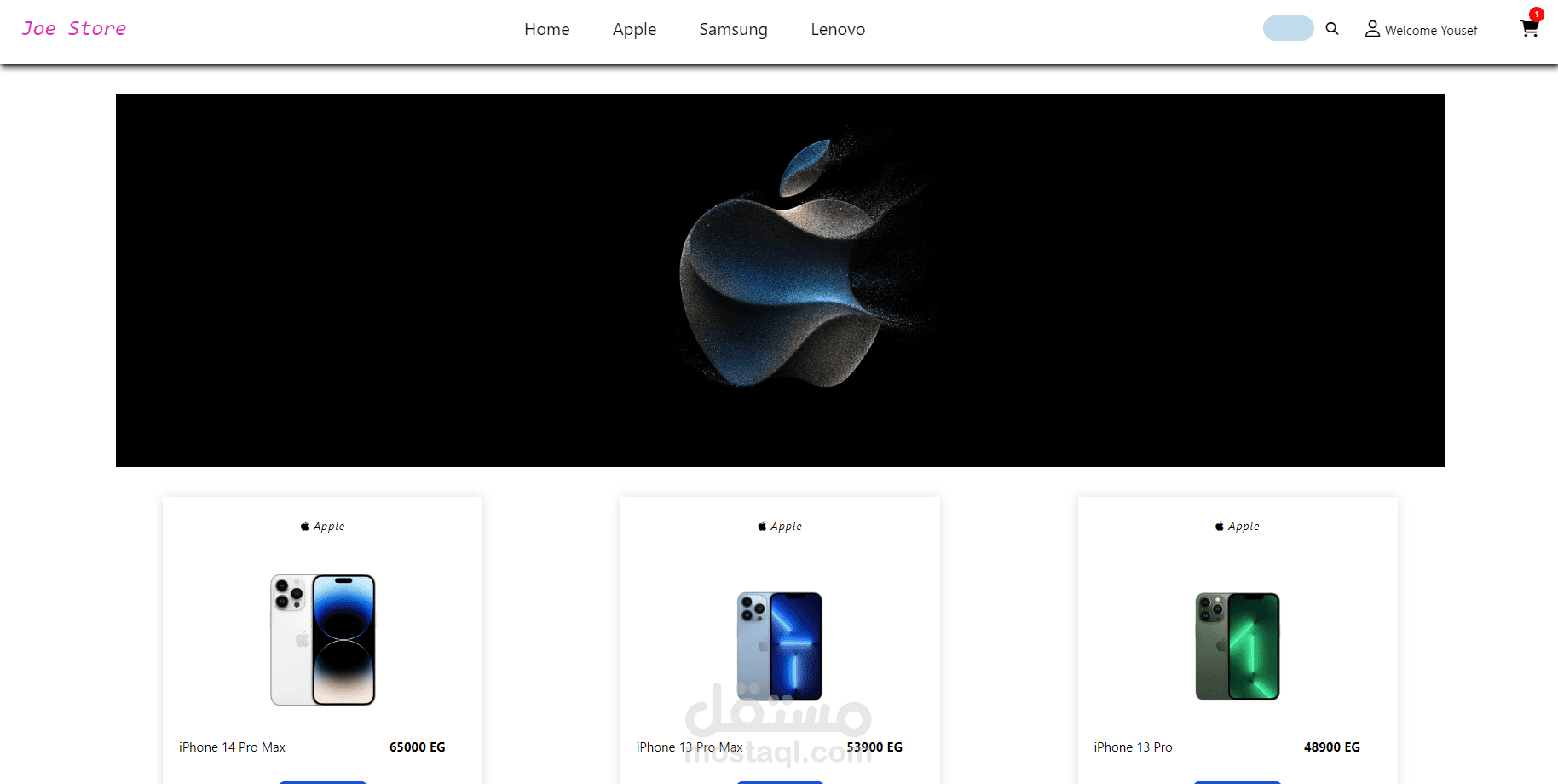Click the 53900 EG price
The height and width of the screenshot is (784, 1558).
click(874, 747)
